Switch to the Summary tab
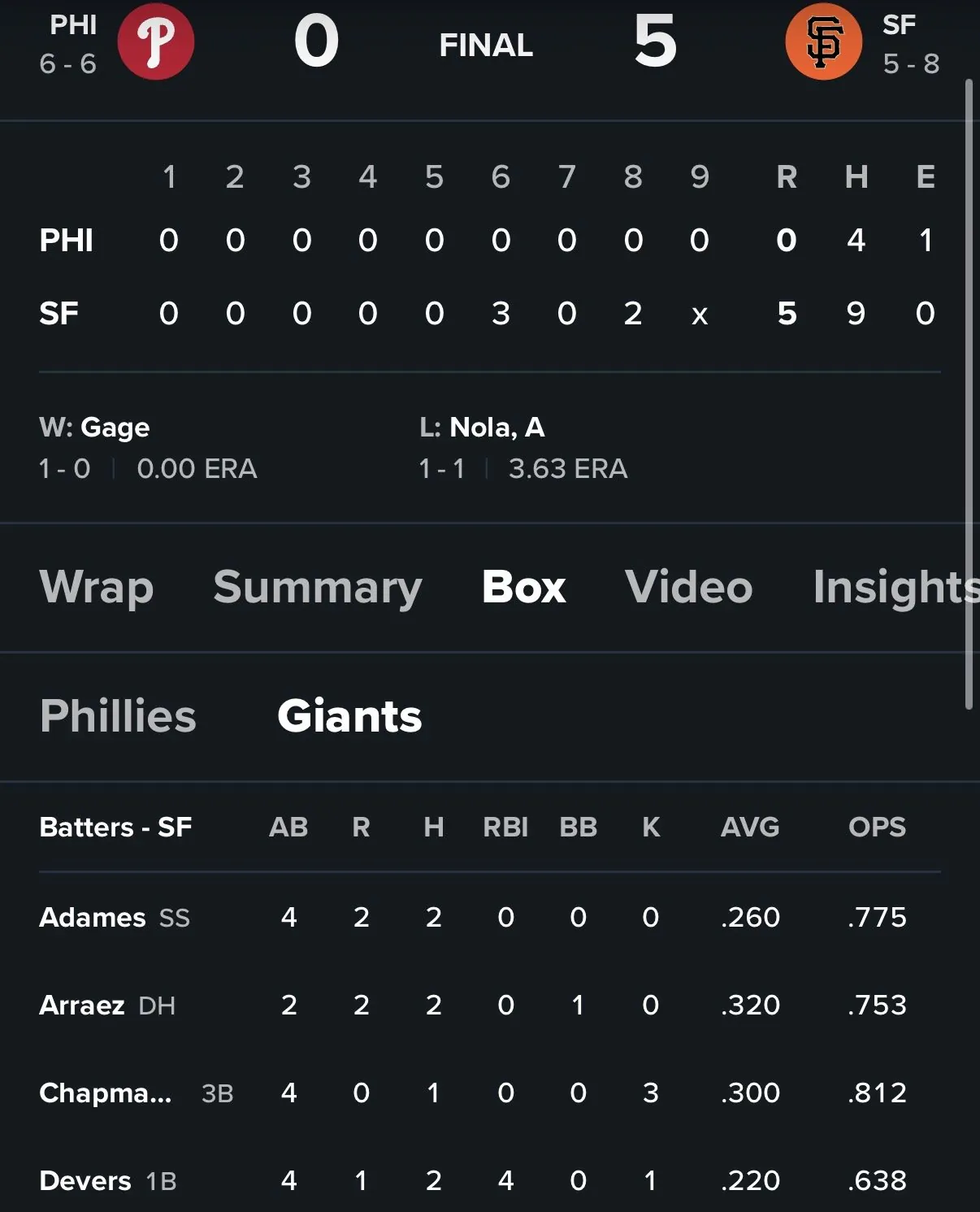Viewport: 980px width, 1212px height. (317, 587)
